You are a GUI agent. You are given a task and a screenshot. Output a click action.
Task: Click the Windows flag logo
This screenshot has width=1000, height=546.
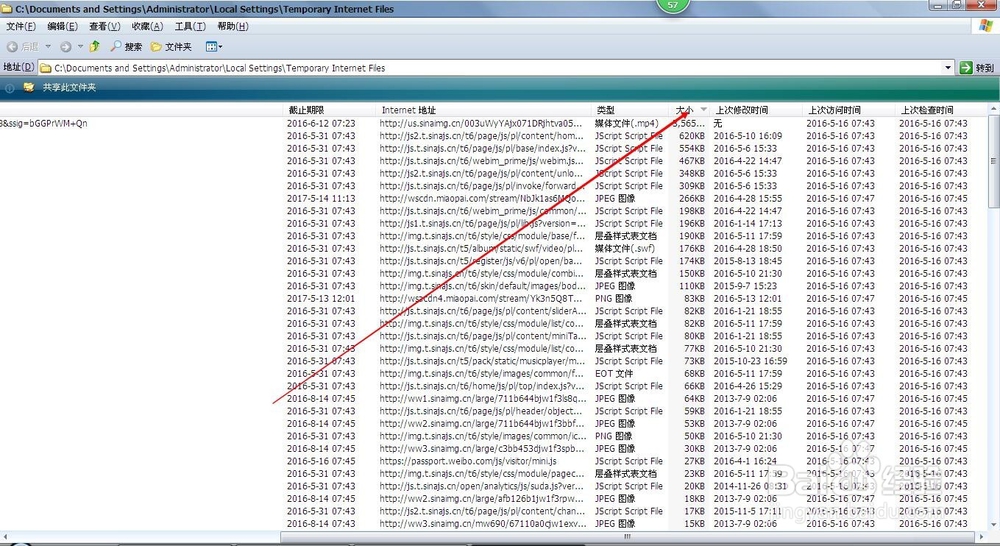986,26
